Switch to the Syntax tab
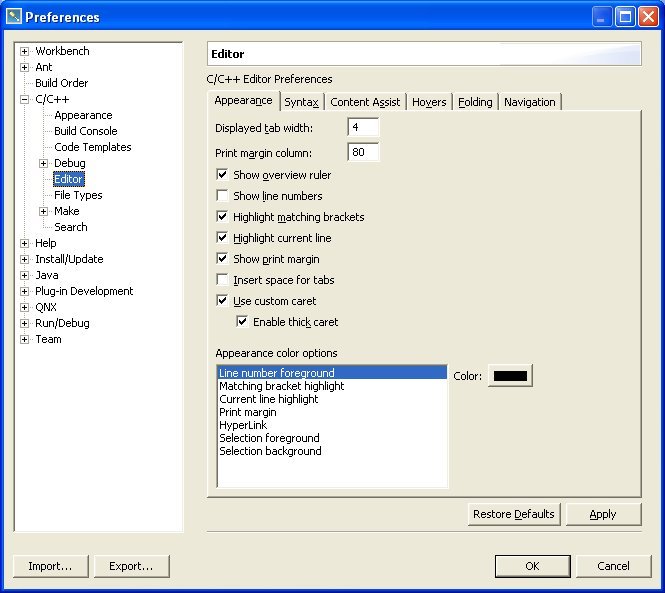 click(x=301, y=102)
